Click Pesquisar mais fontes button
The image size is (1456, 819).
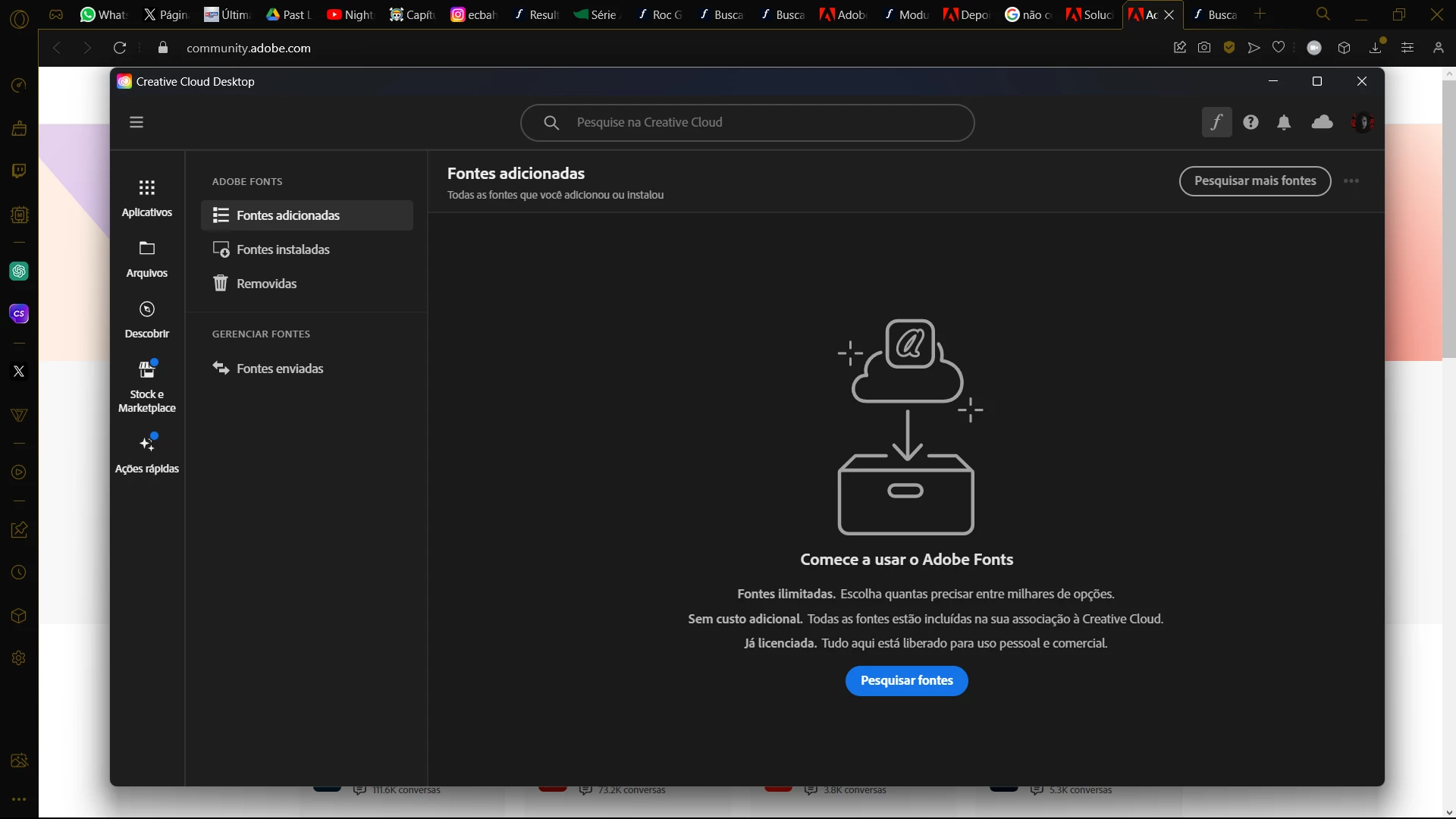1254,180
